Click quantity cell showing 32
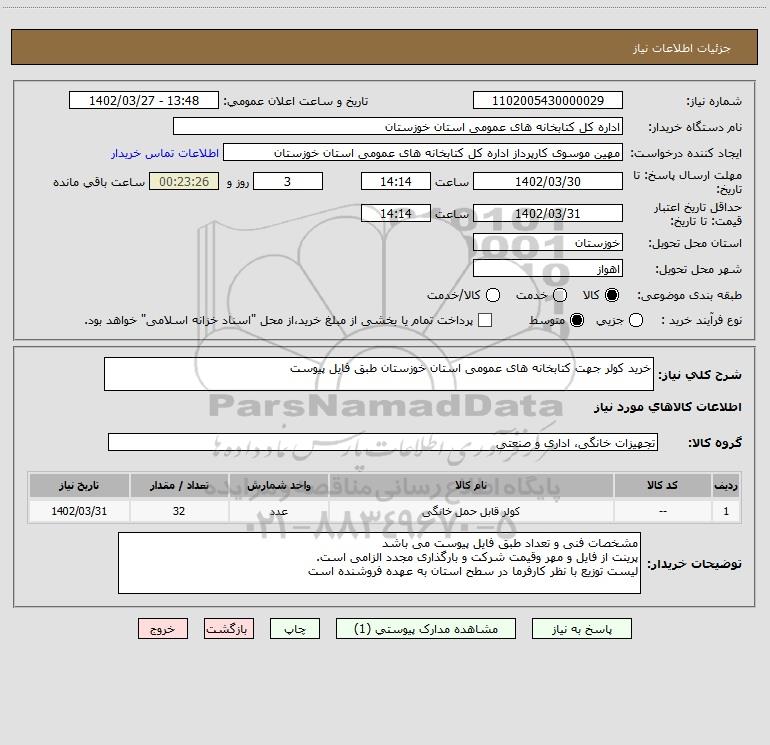 (179, 511)
